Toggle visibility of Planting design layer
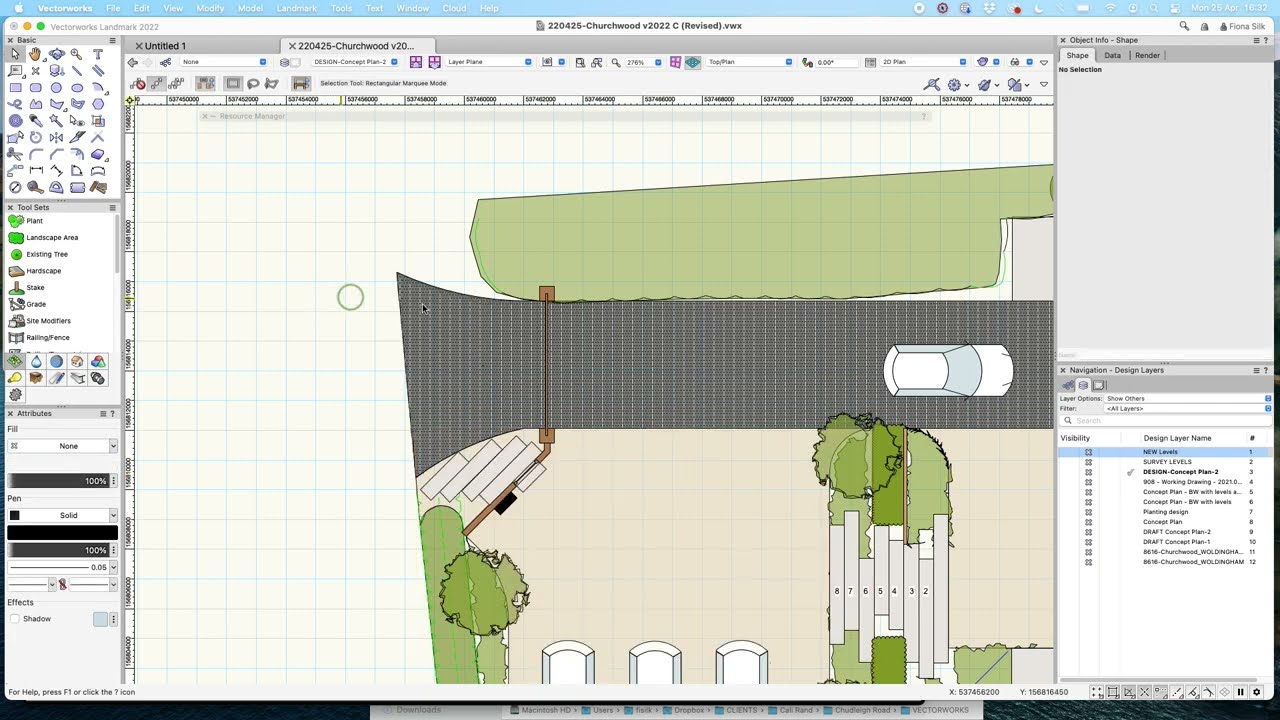This screenshot has width=1280, height=720. point(1089,512)
